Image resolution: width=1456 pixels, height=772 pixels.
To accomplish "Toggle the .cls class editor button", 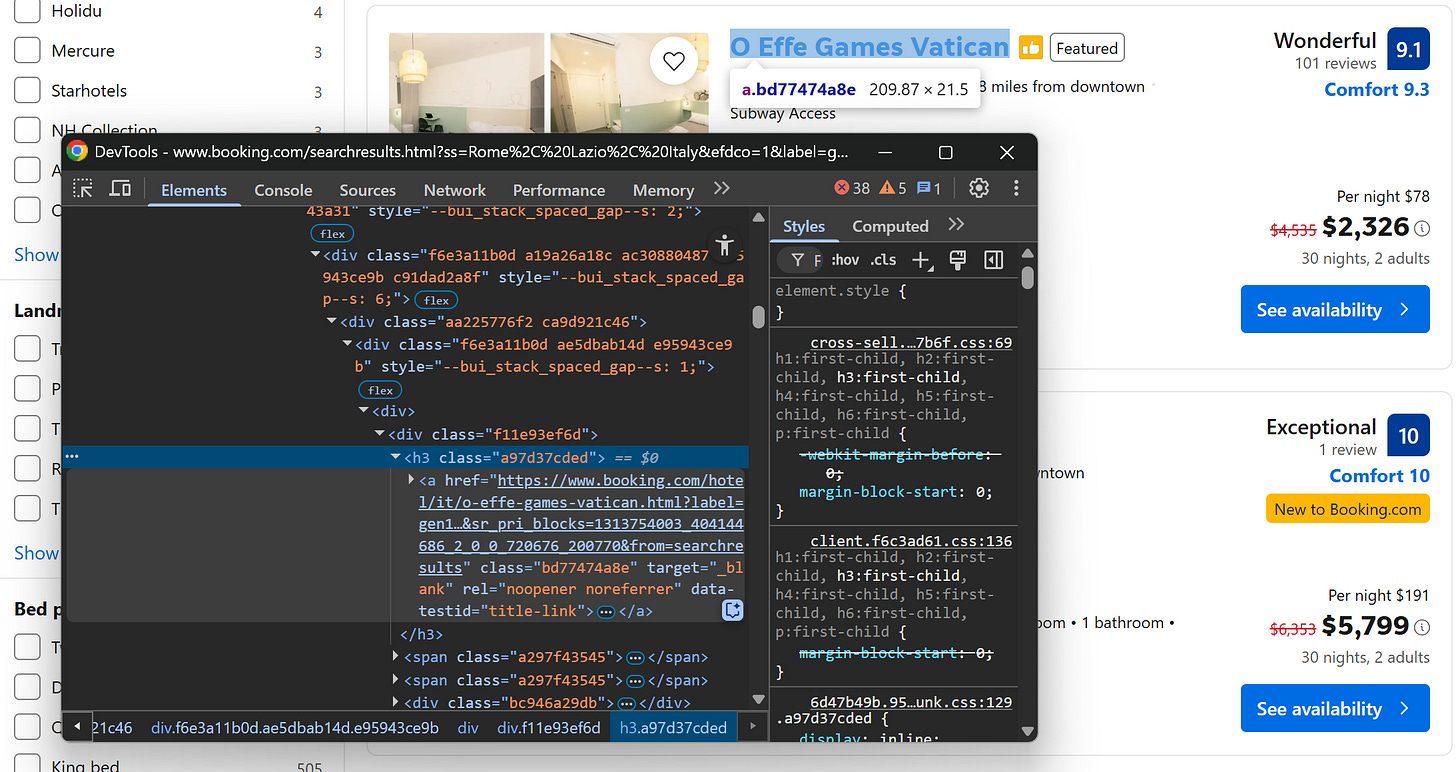I will pyautogui.click(x=883, y=260).
